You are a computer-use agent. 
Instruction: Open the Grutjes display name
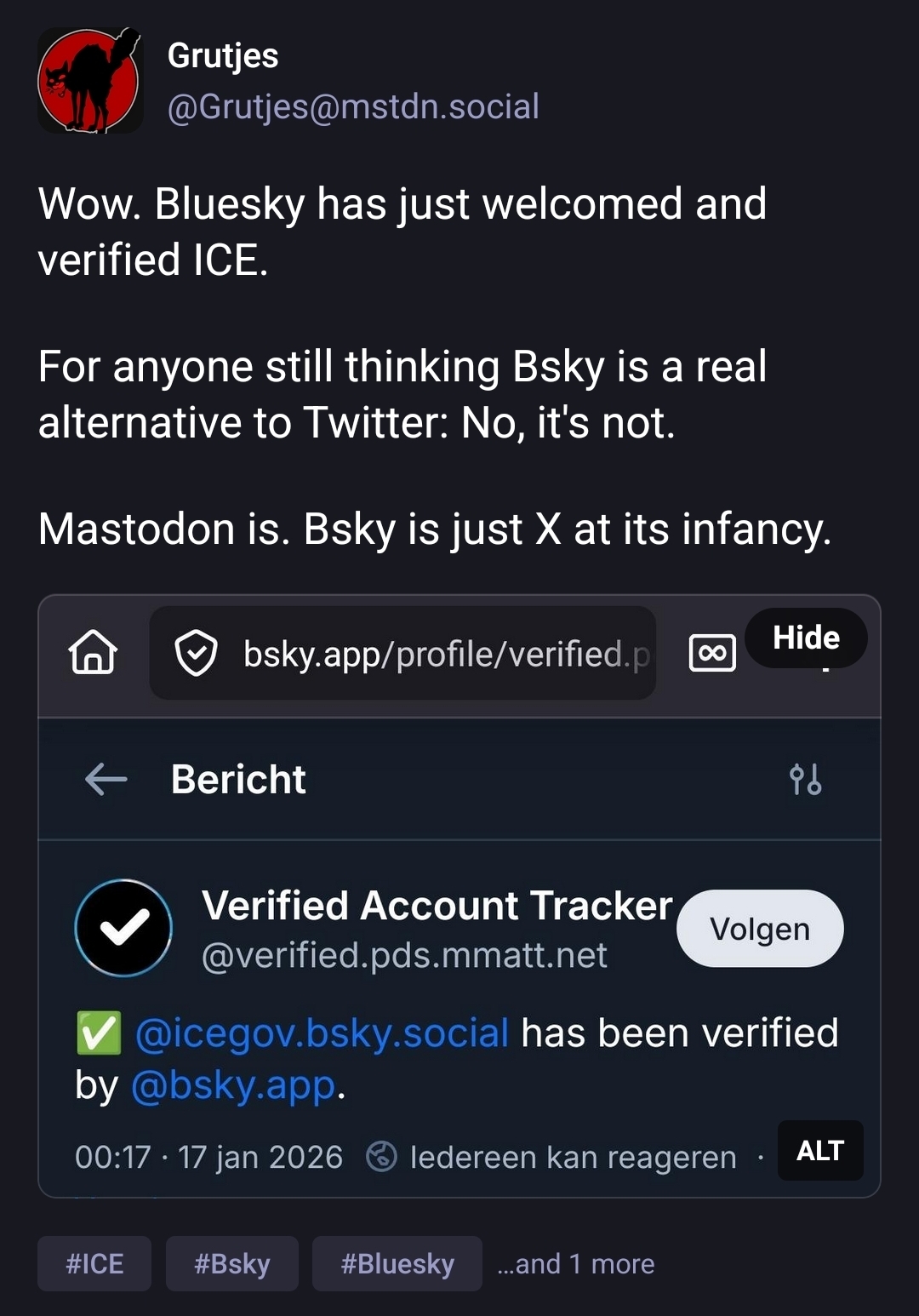point(223,56)
